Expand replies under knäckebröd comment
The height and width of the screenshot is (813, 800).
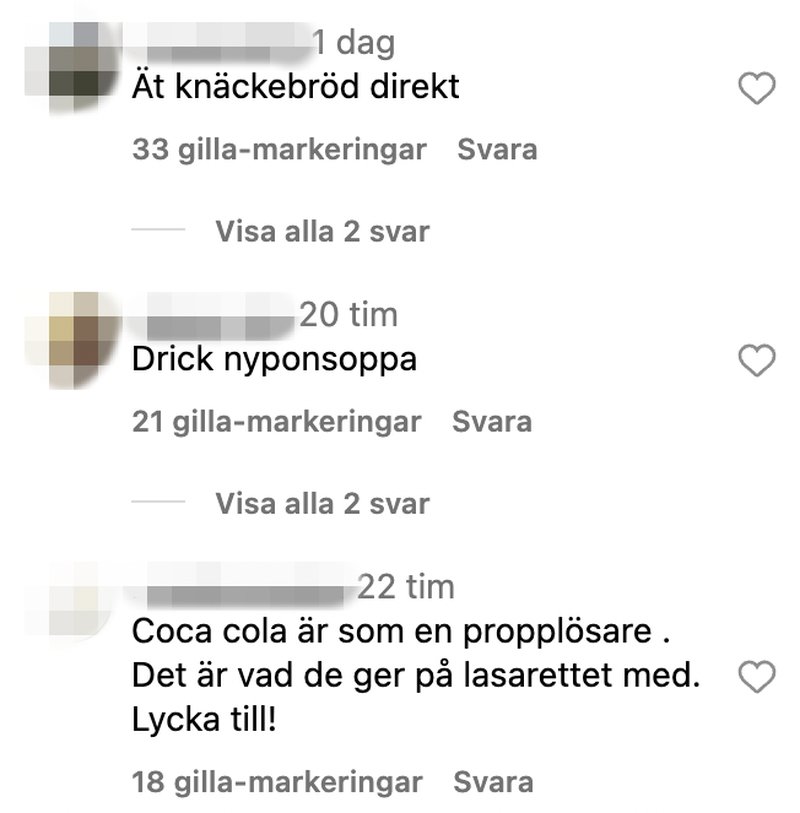pyautogui.click(x=322, y=231)
